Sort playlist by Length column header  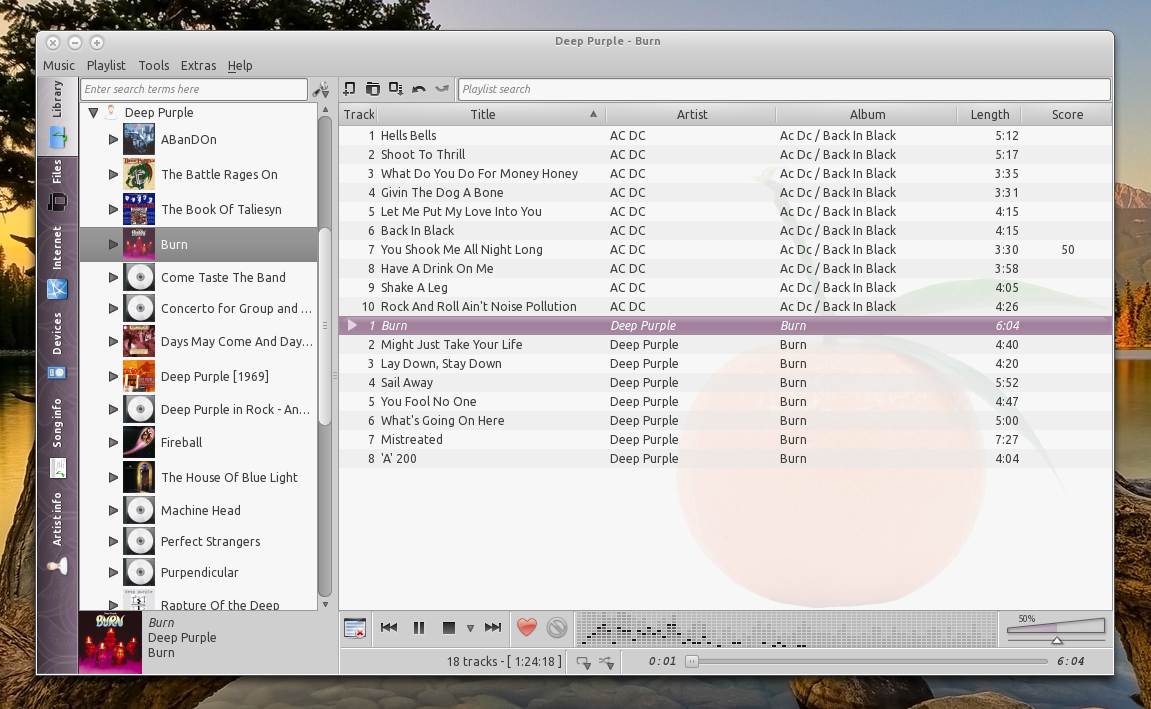990,114
